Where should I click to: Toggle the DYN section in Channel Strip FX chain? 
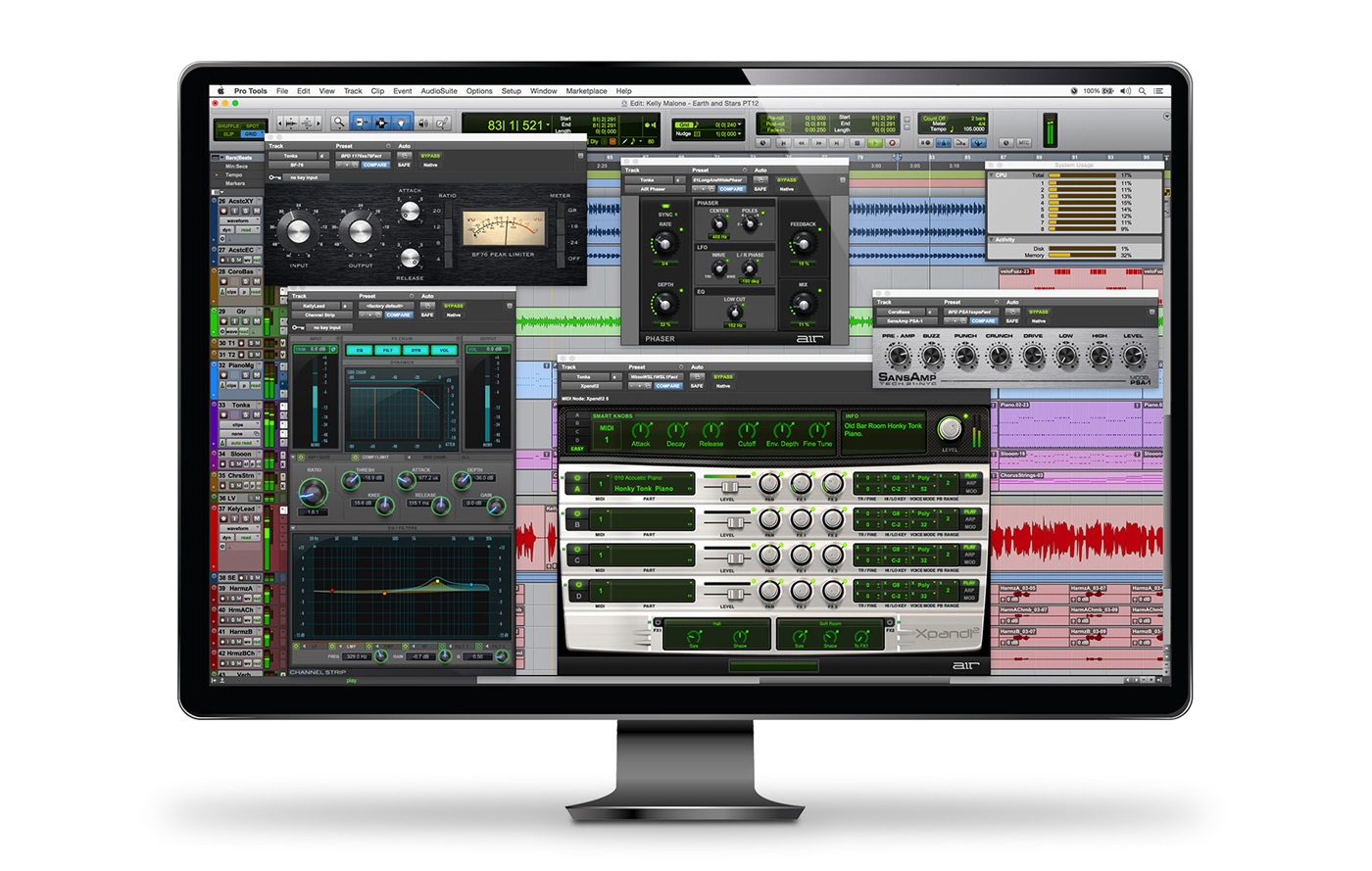[416, 350]
